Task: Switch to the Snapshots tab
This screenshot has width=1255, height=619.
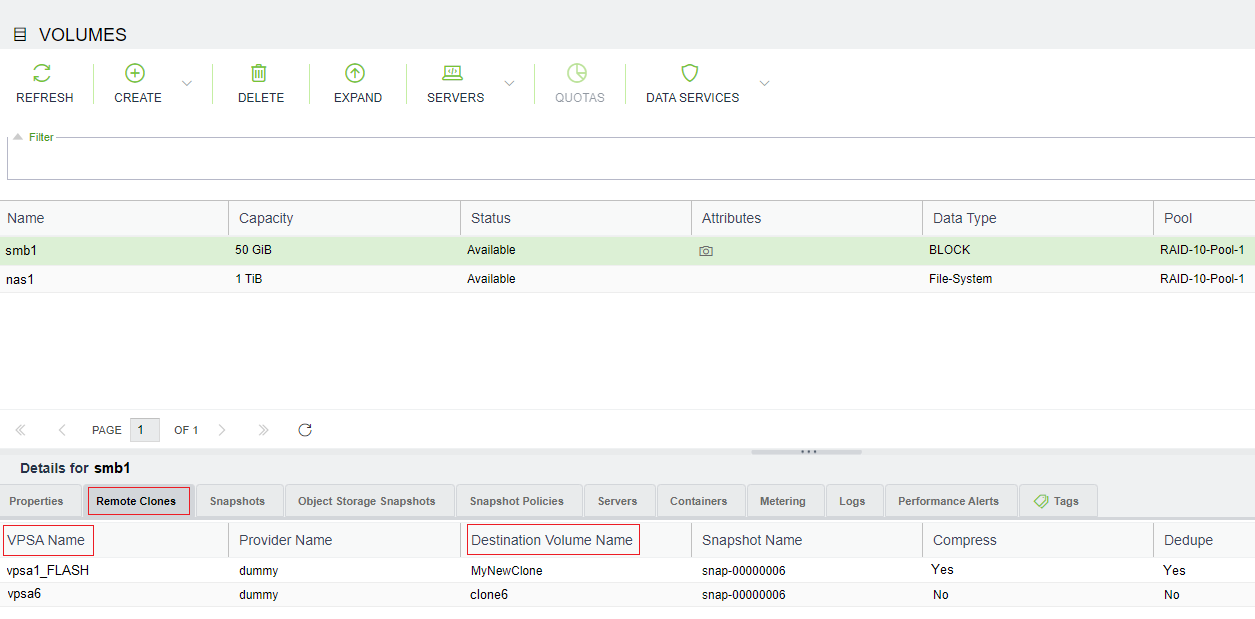Action: point(237,501)
